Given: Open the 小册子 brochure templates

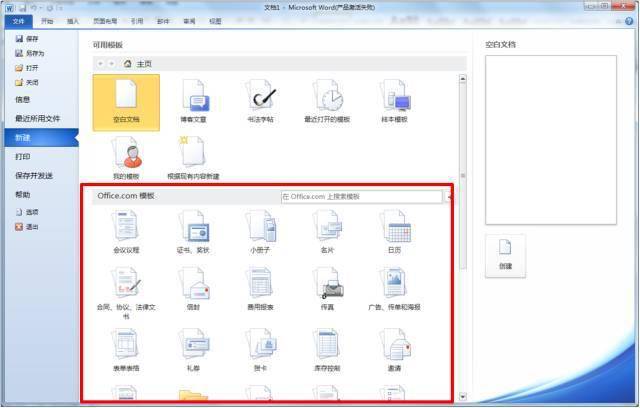Looking at the screenshot, I should coord(260,232).
